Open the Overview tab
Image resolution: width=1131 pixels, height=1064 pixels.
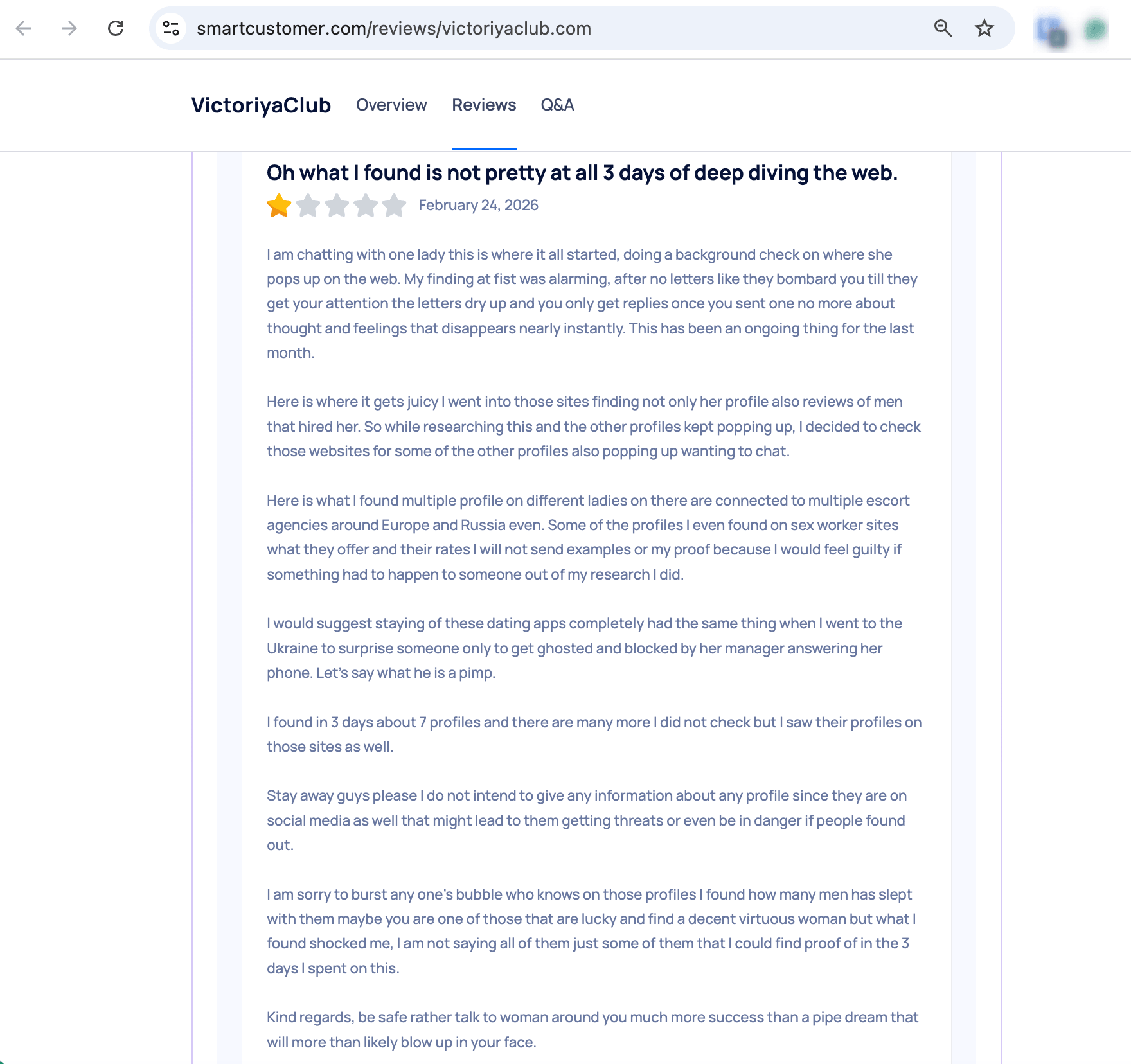pos(391,105)
